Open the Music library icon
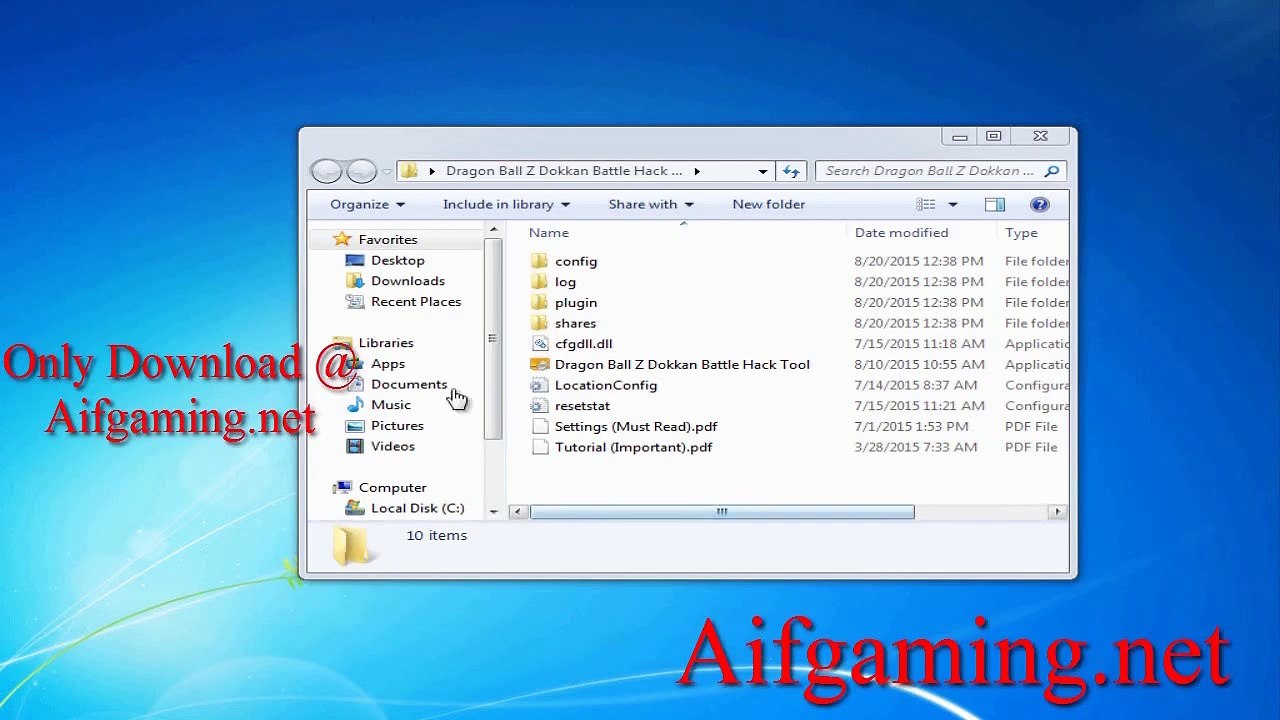 pos(354,405)
